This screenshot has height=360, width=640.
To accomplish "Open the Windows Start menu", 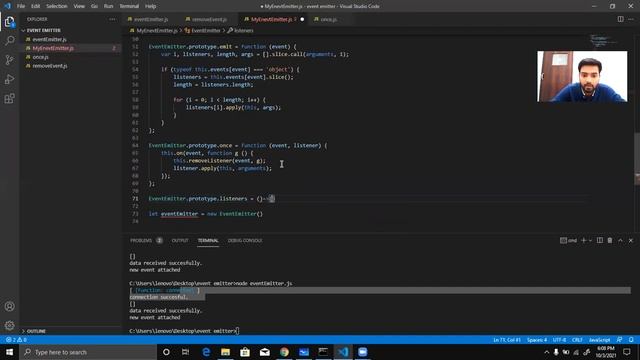I will point(9,352).
